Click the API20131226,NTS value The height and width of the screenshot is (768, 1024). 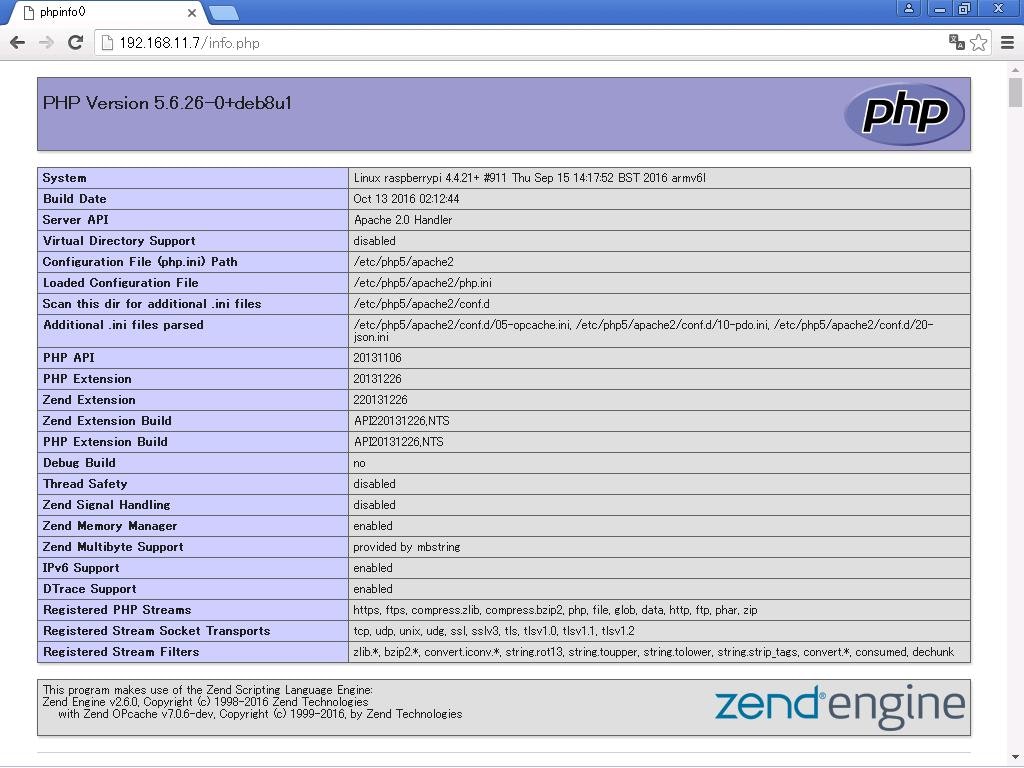point(398,441)
